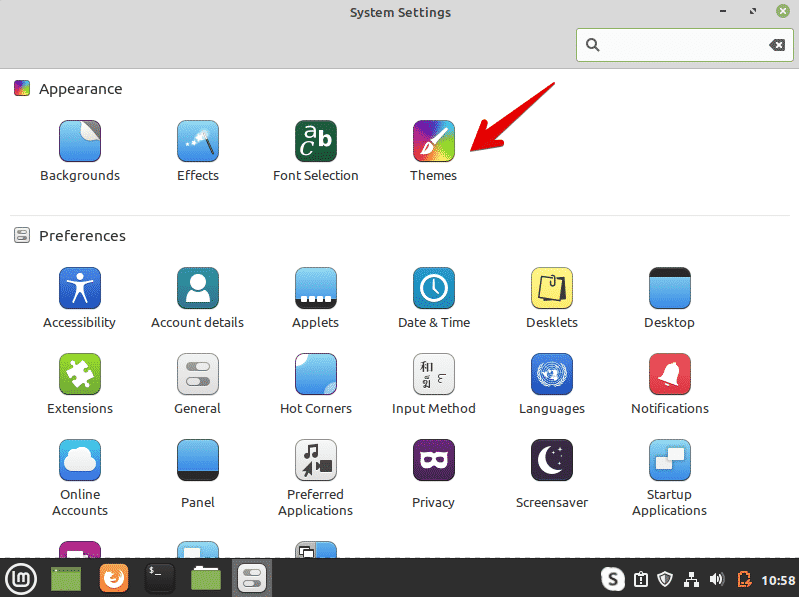Open Hot Corners settings
Viewport: 799px width, 597px height.
[x=316, y=384]
